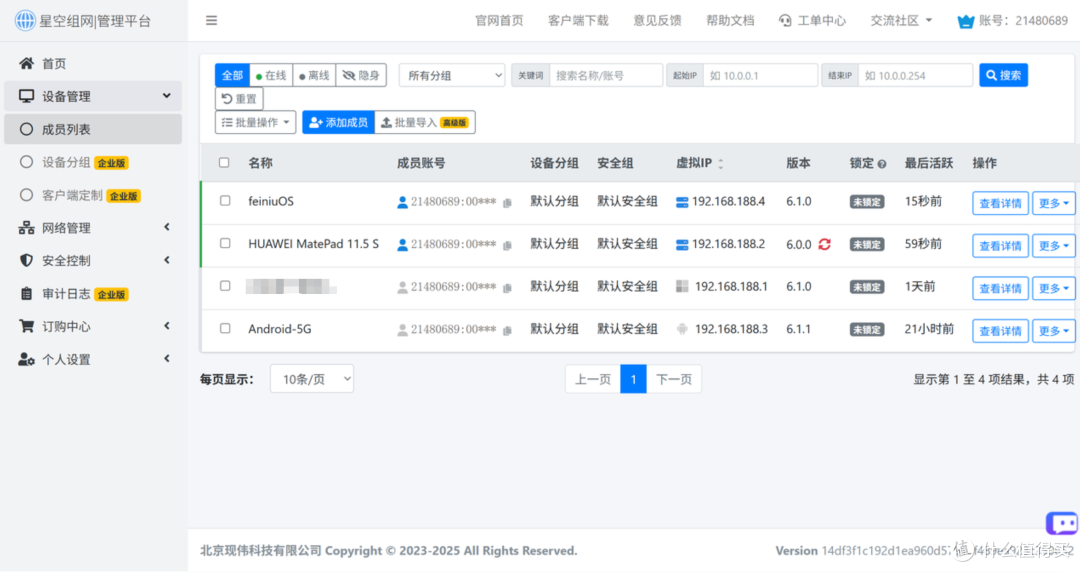1080x572 pixels.
Task: Collapse the 设备管理 sidebar section
Action: (93, 96)
